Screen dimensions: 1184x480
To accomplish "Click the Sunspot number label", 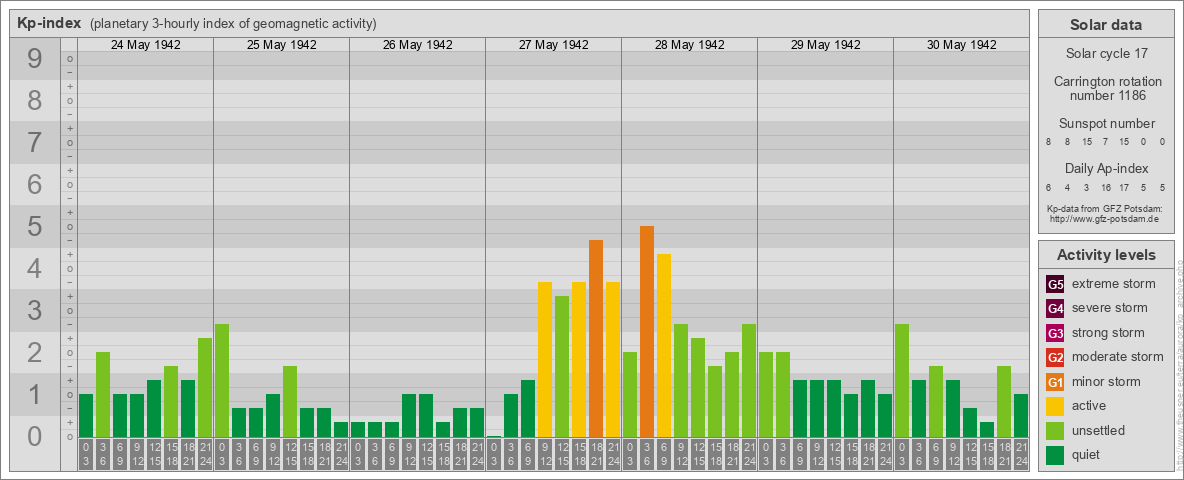I will 1106,124.
